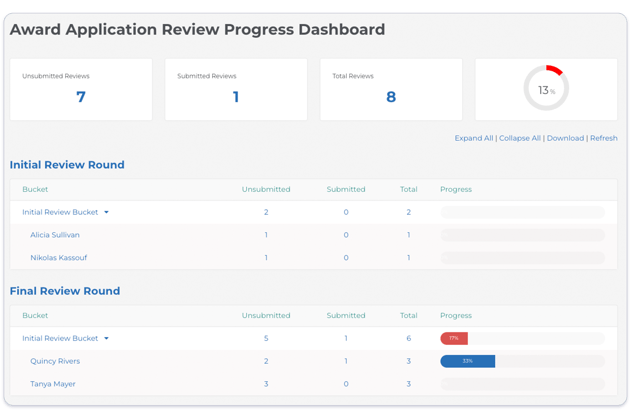This screenshot has width=630, height=419.
Task: Click Progress column header in Final Review table
Action: click(x=456, y=316)
